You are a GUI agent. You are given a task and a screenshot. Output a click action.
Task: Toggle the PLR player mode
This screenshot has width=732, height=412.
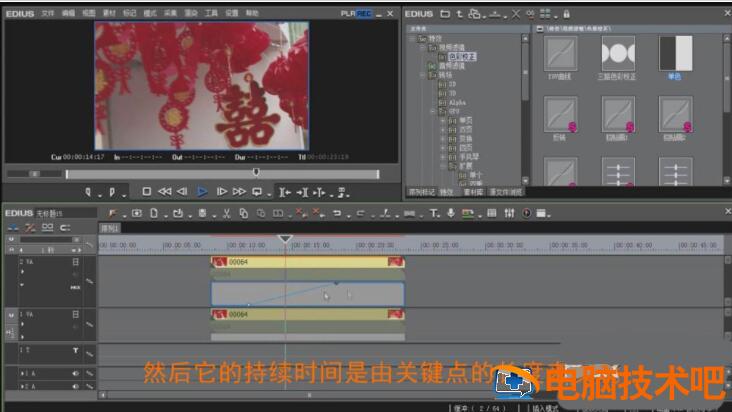(x=348, y=14)
